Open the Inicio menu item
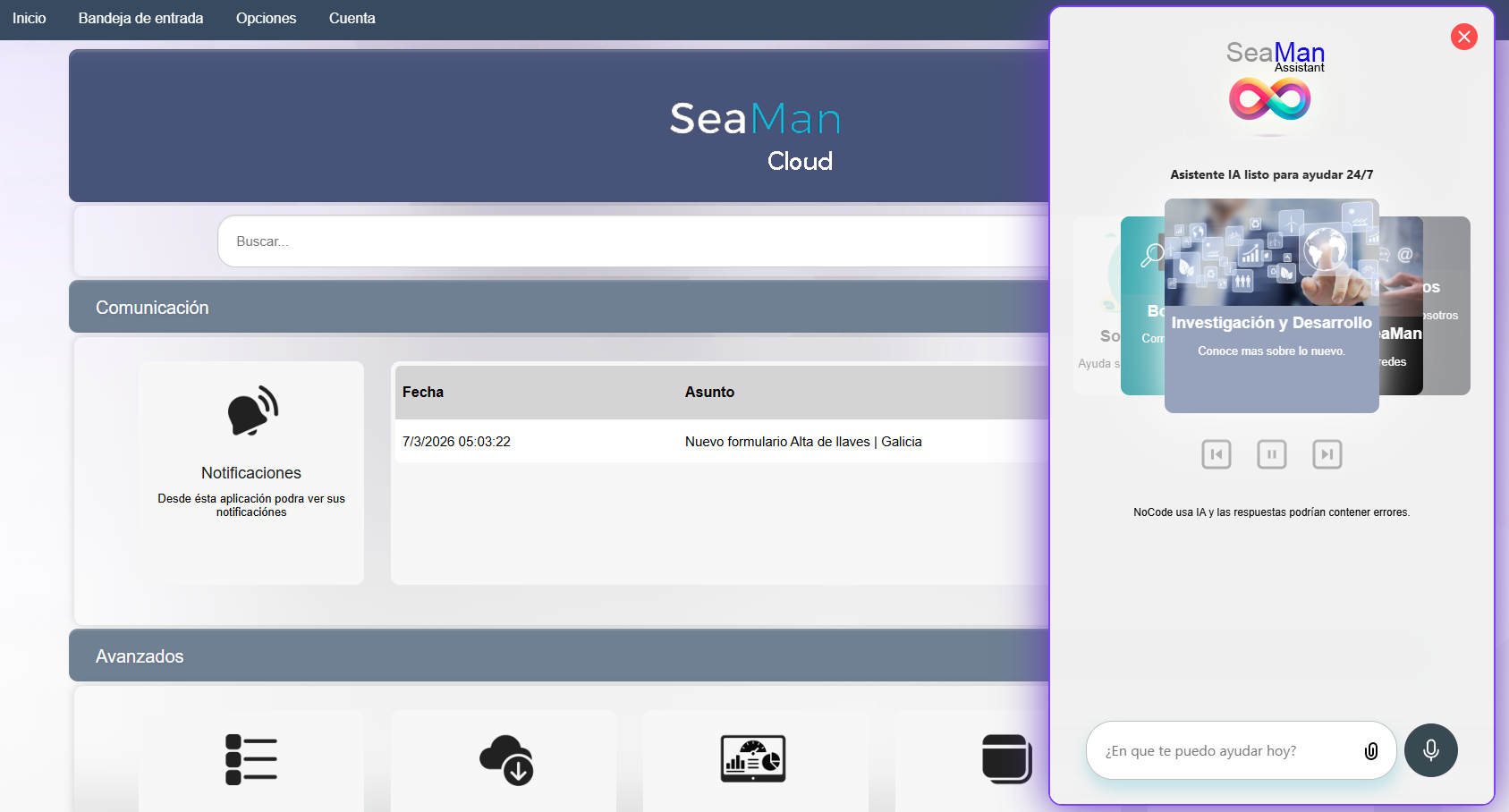The width and height of the screenshot is (1509, 812). pyautogui.click(x=29, y=18)
